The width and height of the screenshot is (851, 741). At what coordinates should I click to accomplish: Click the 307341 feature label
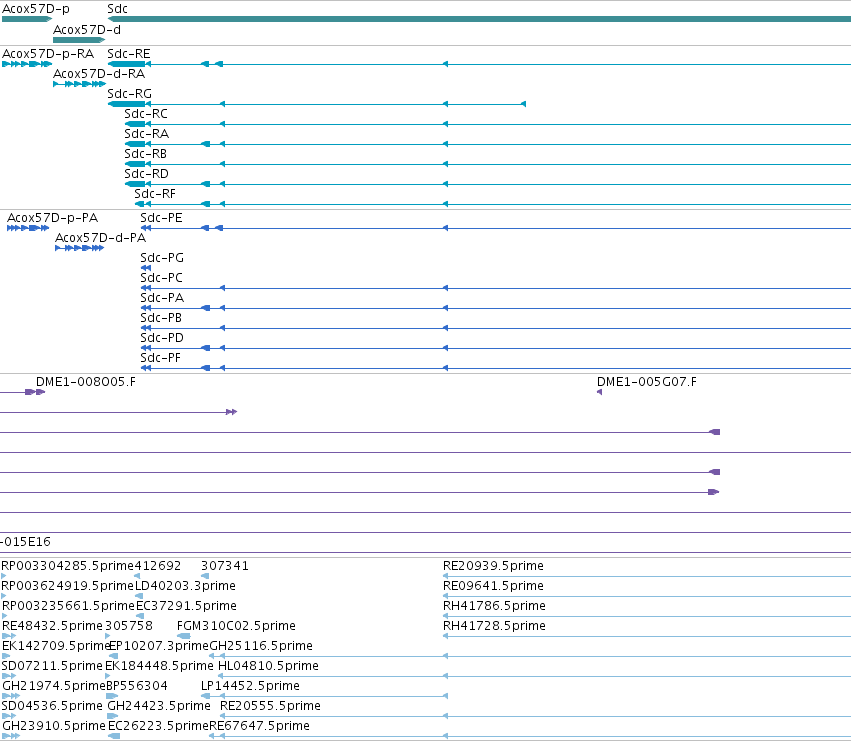[225, 566]
